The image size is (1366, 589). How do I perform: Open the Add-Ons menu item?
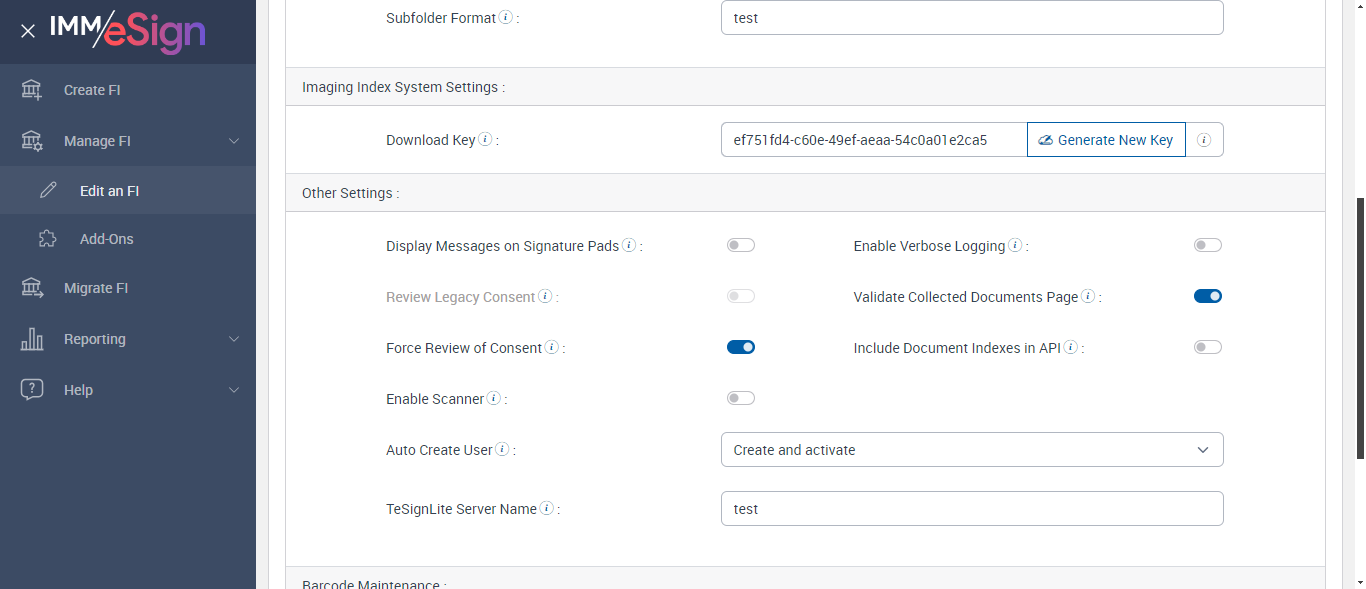coord(106,239)
